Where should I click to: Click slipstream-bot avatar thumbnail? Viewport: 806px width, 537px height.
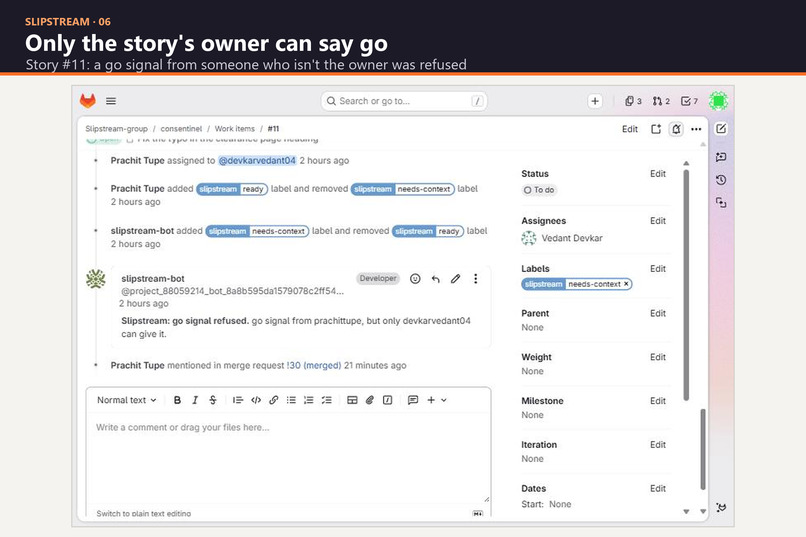pos(96,279)
